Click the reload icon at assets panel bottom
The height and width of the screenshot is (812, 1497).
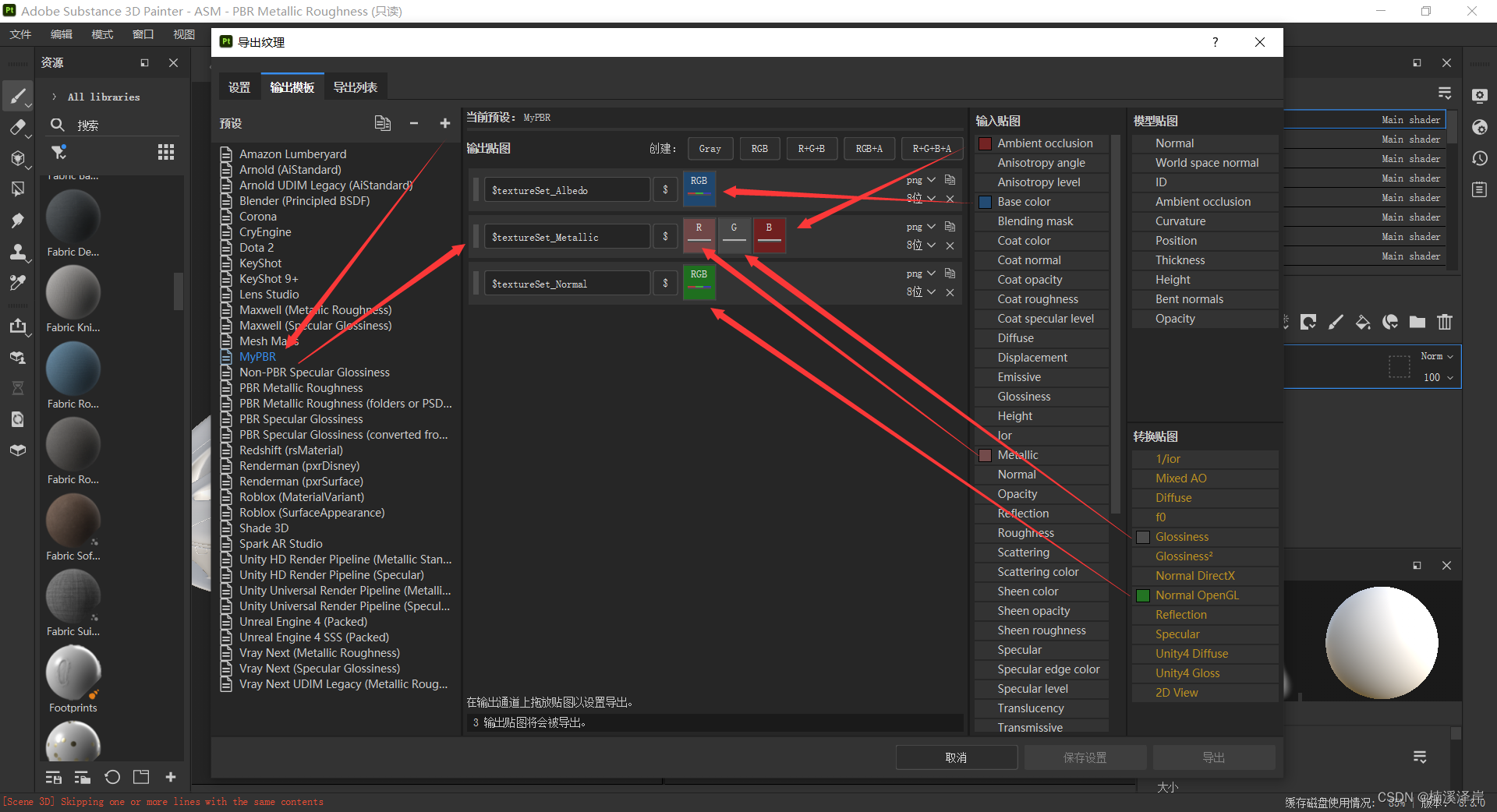click(x=112, y=777)
